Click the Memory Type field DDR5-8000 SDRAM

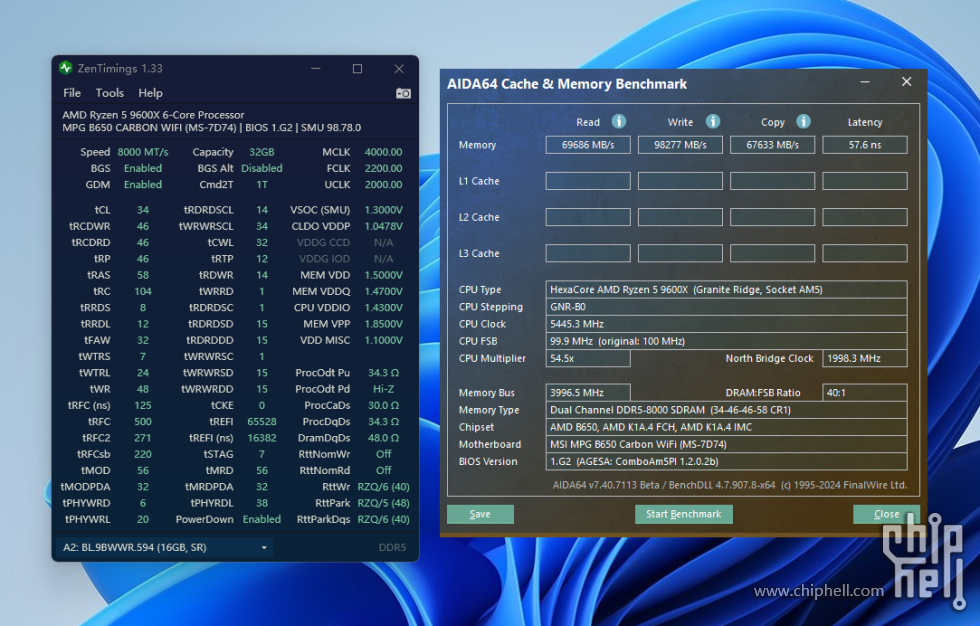click(726, 410)
